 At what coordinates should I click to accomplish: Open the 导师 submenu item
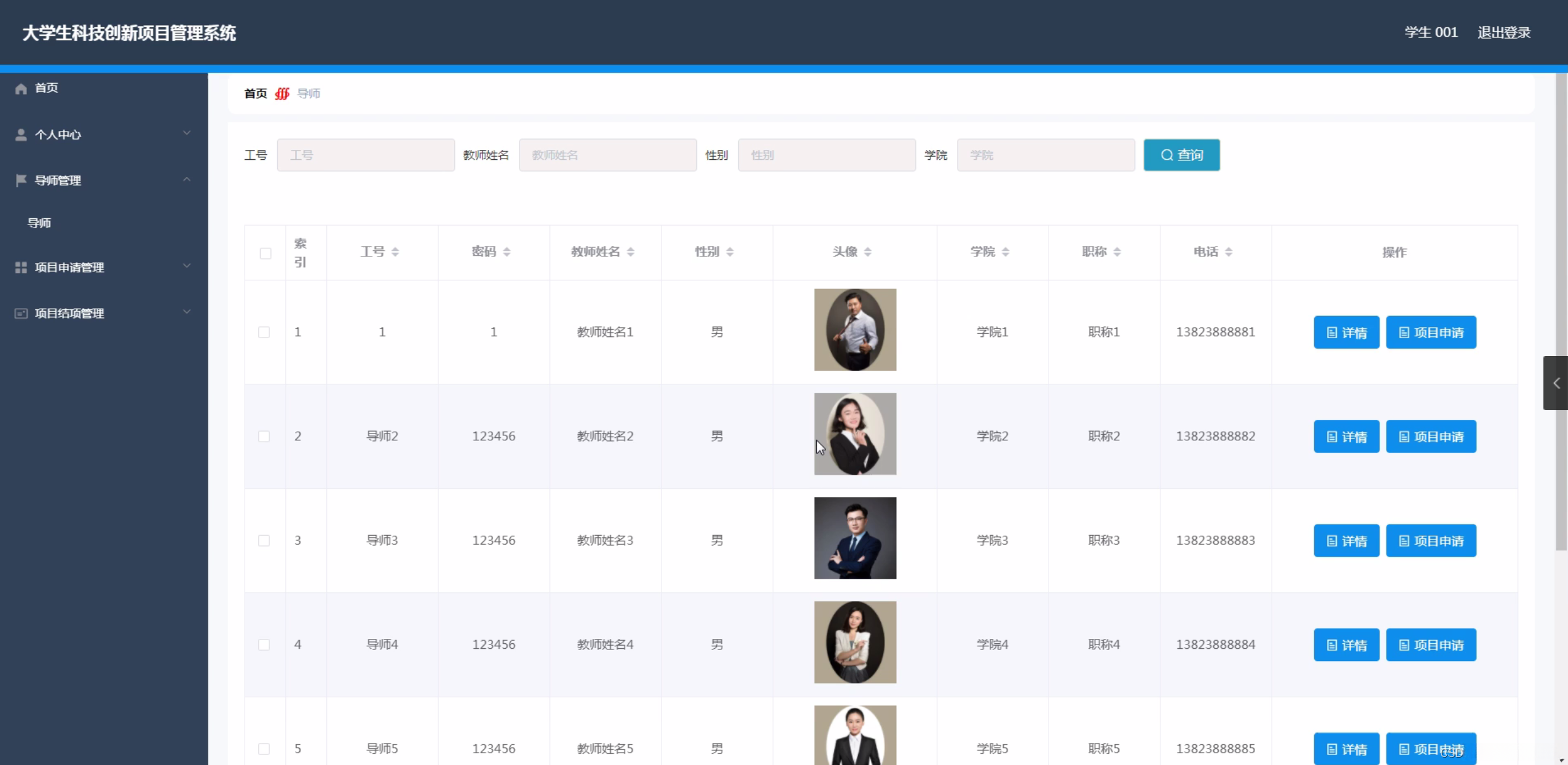[39, 223]
